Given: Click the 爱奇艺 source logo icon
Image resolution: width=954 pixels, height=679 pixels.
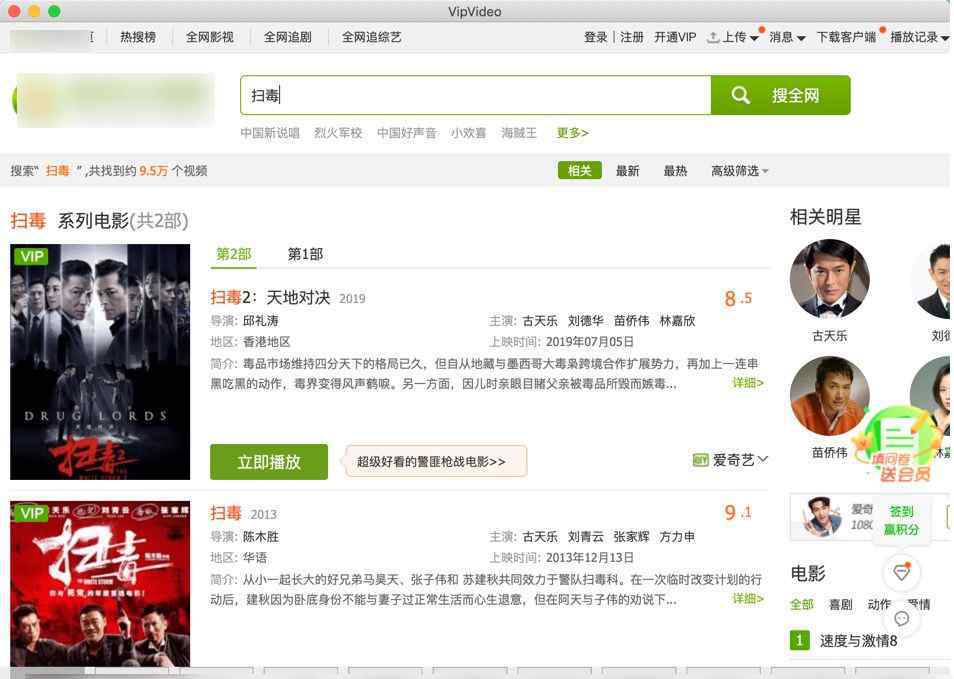Looking at the screenshot, I should point(700,461).
